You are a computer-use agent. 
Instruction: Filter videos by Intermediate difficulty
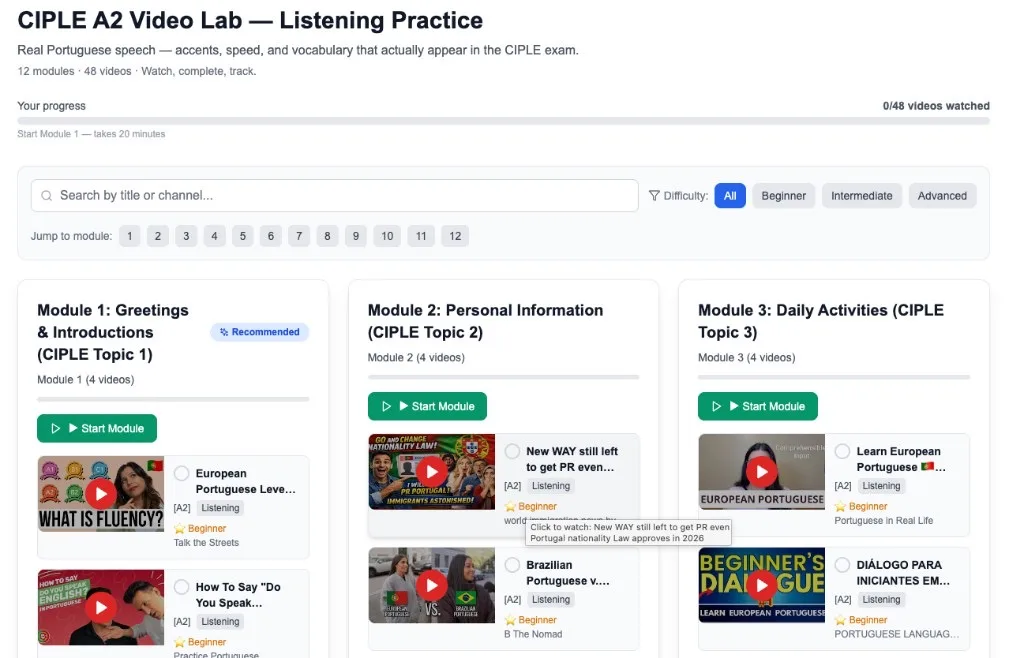click(861, 195)
